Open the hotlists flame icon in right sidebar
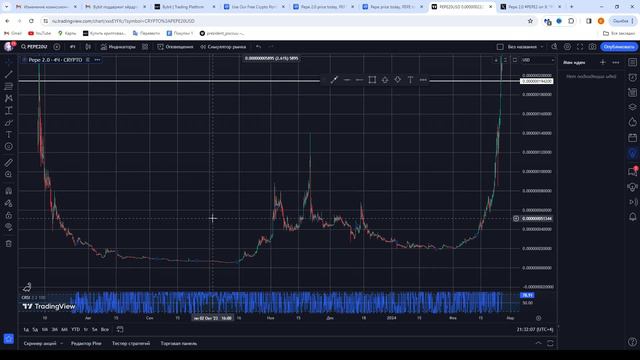The image size is (640, 360). [632, 122]
